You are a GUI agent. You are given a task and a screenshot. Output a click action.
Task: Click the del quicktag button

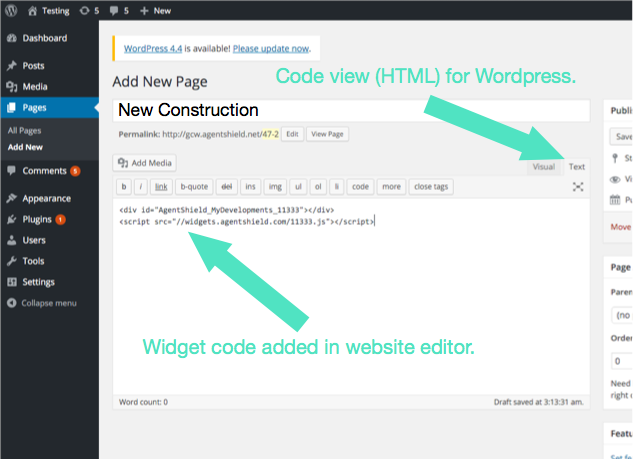pyautogui.click(x=227, y=187)
